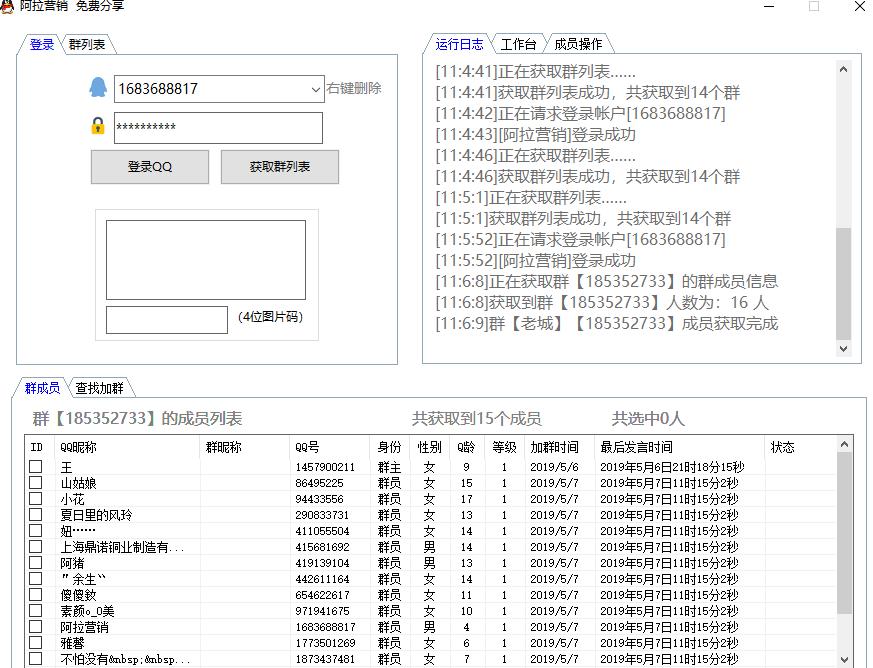
Task: Open the 群列表 tab
Action: pos(87,45)
